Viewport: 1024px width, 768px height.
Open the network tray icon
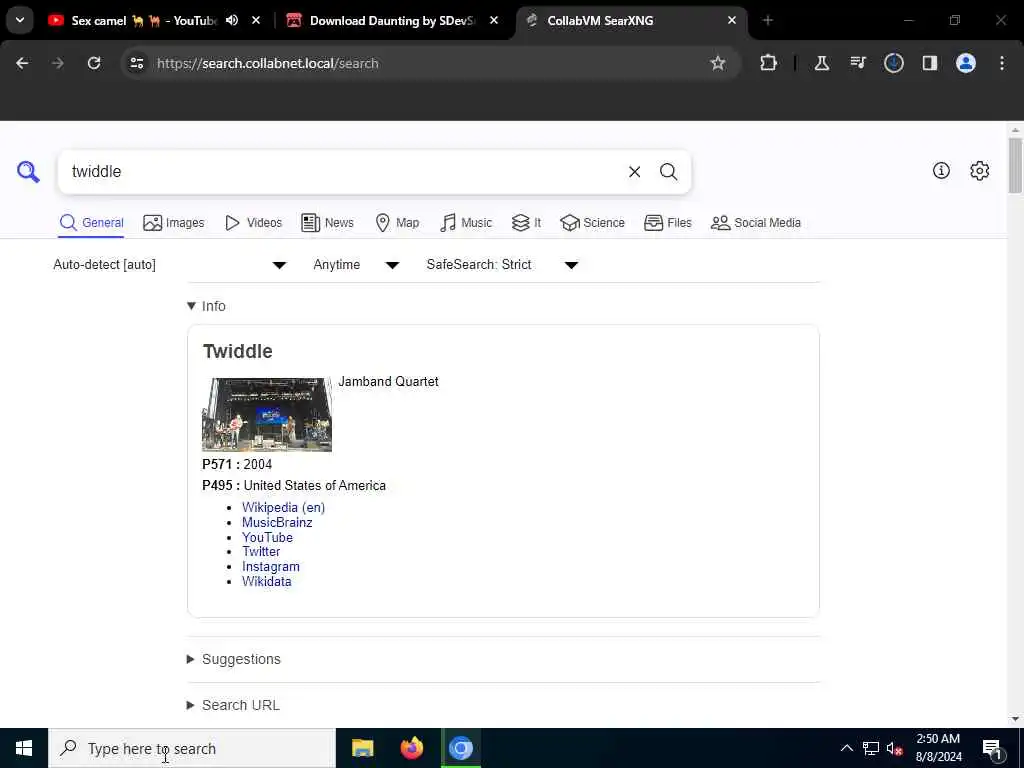pos(871,748)
